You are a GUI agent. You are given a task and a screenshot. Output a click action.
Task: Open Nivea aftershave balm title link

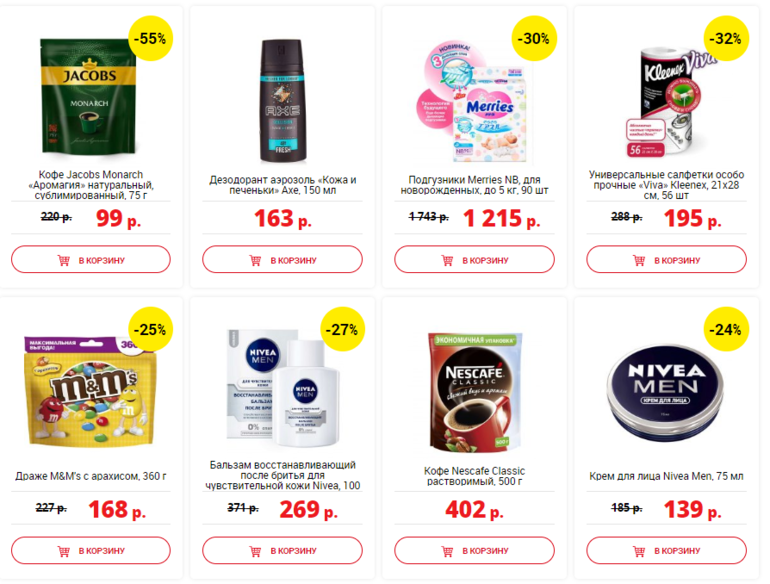click(x=282, y=475)
